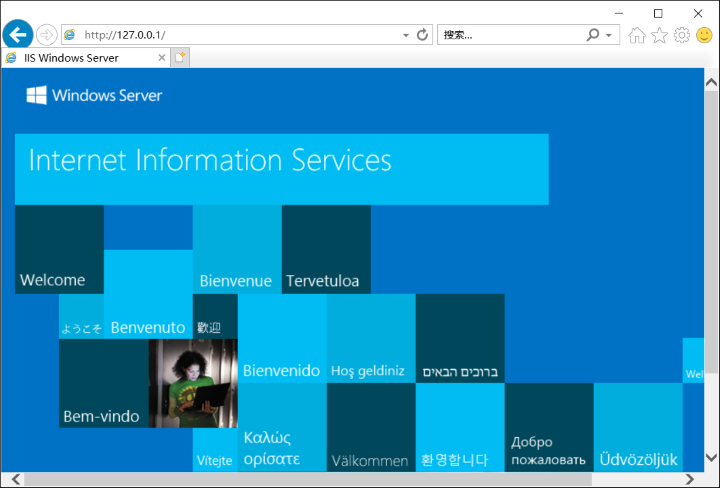
Task: Click the Benvenuto tile
Action: tap(148, 294)
